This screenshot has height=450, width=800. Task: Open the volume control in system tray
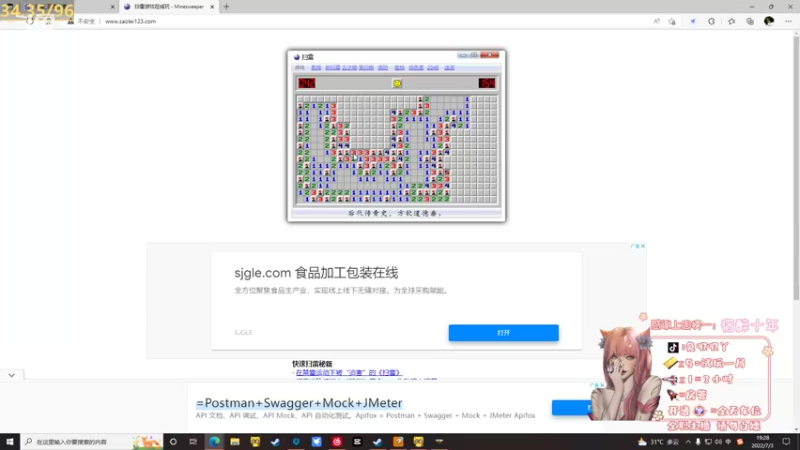(718, 442)
